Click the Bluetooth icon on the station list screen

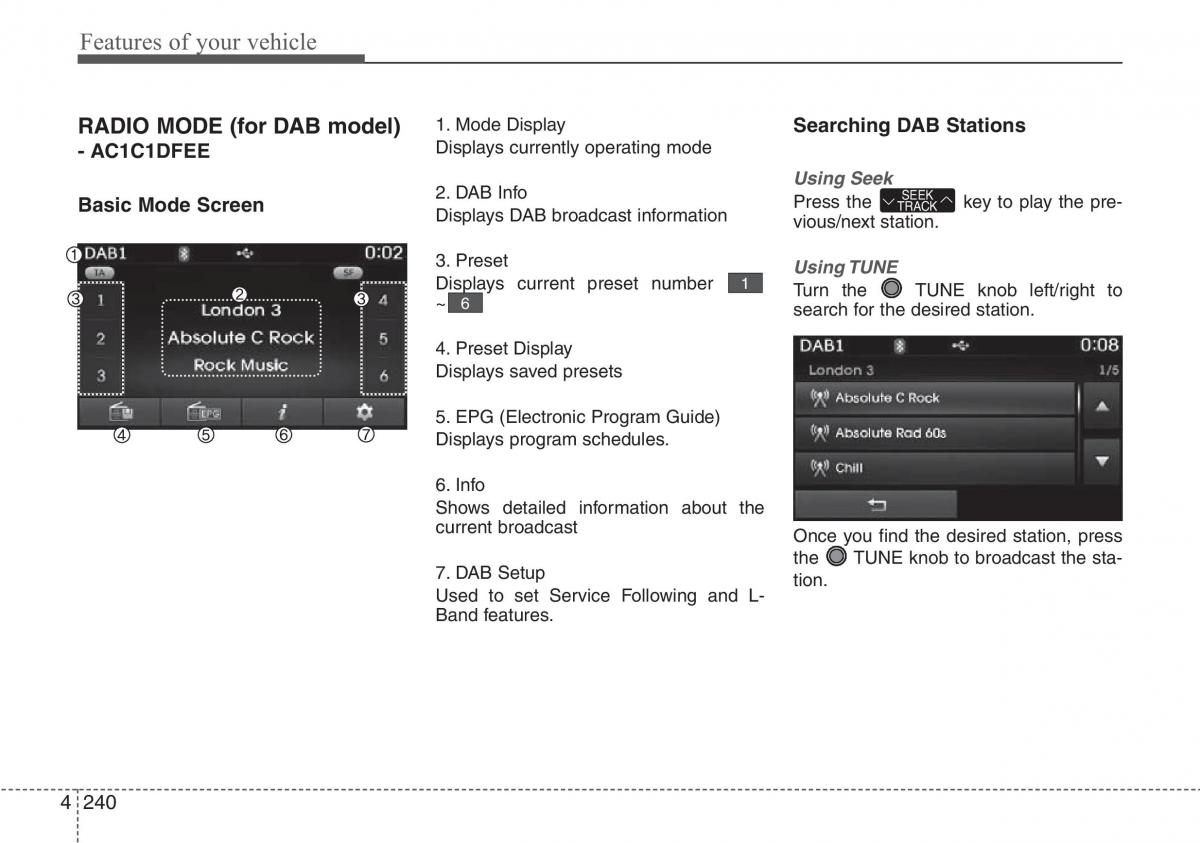click(x=899, y=345)
